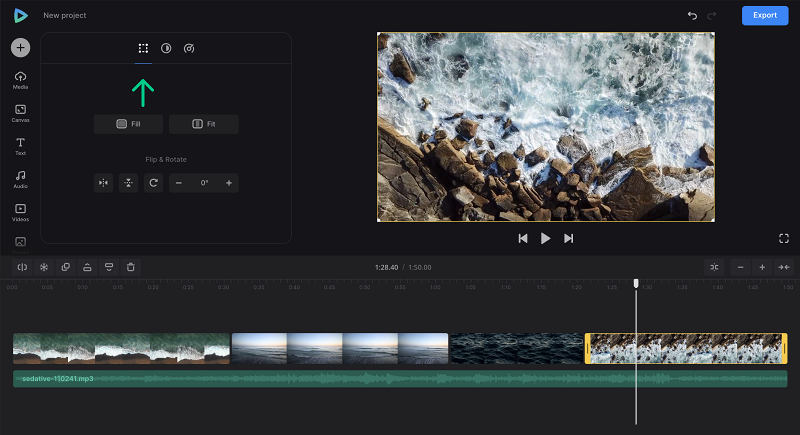The width and height of the screenshot is (800, 435).
Task: Open the Images library in sidebar
Action: (x=20, y=244)
